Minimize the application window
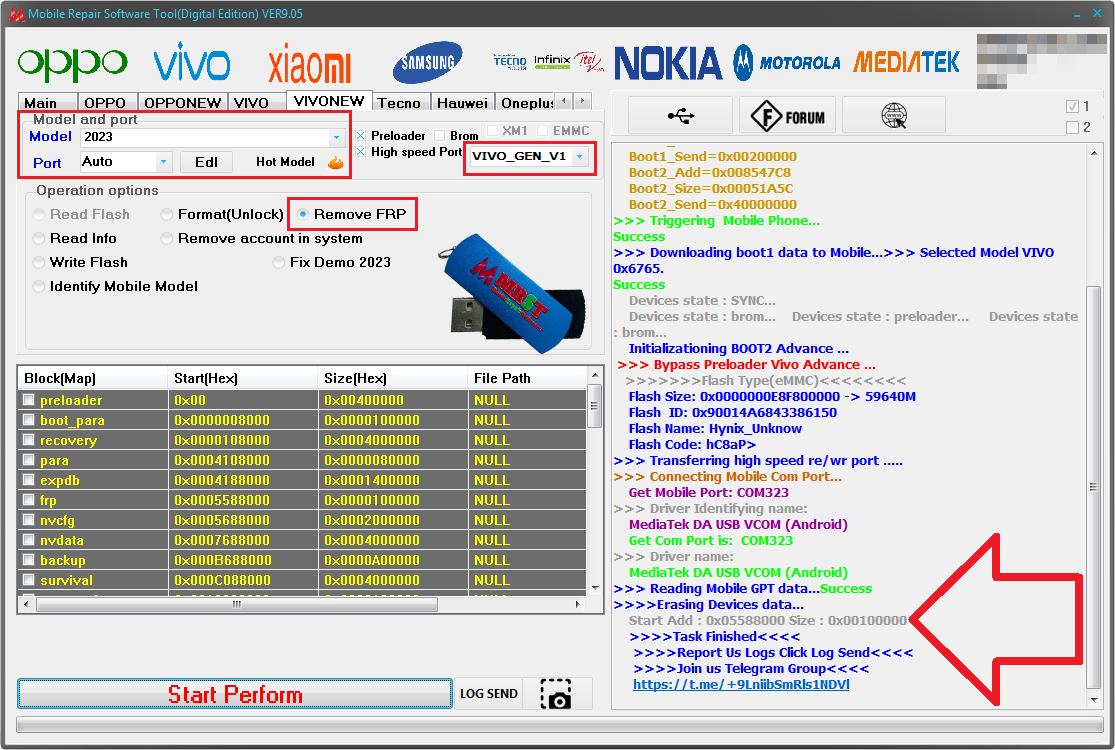 [x=1079, y=14]
